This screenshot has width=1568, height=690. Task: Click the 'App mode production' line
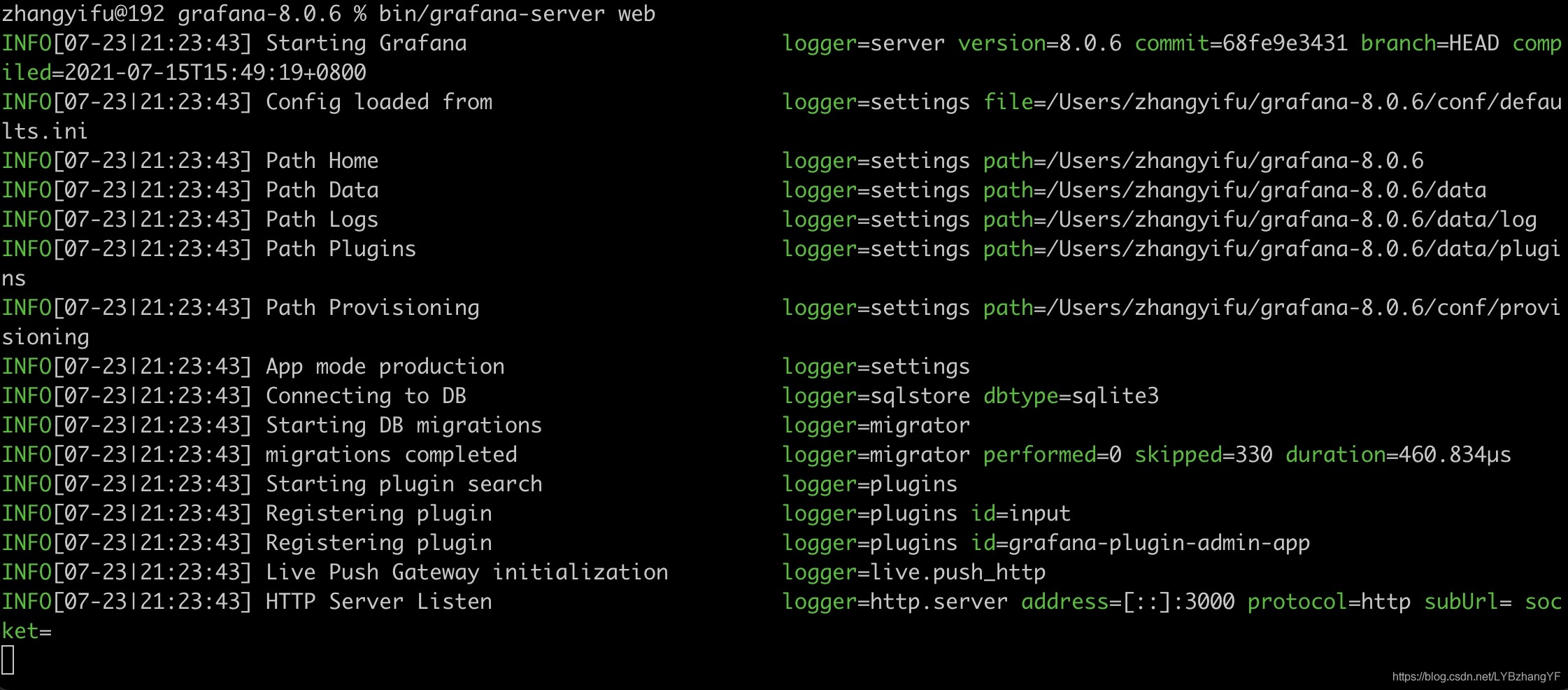(385, 367)
